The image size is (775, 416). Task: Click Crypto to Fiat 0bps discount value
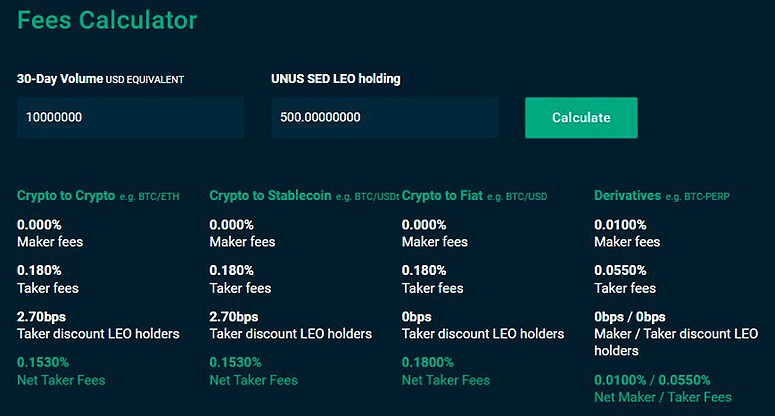coord(415,316)
